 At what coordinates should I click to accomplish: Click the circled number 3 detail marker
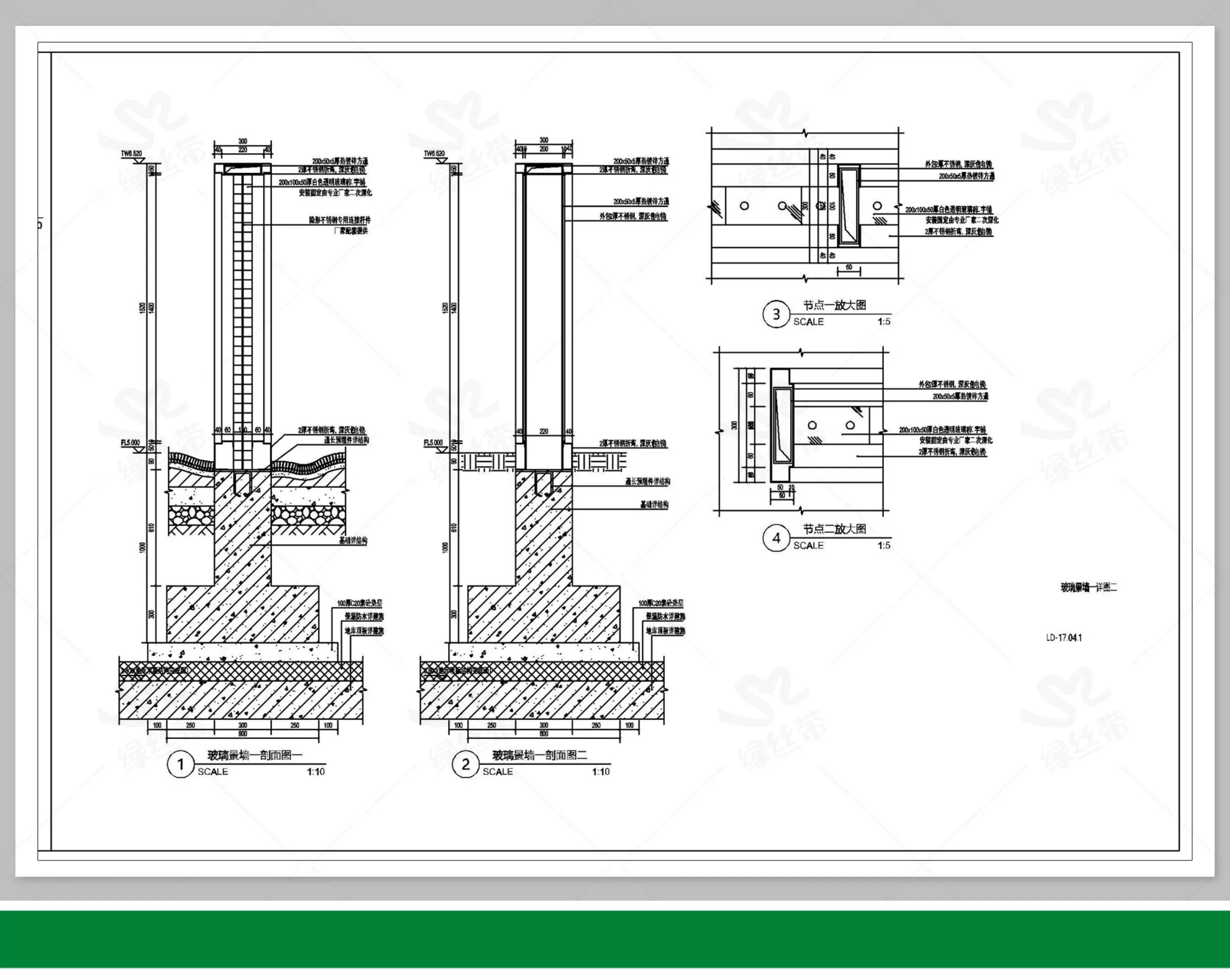[x=776, y=314]
